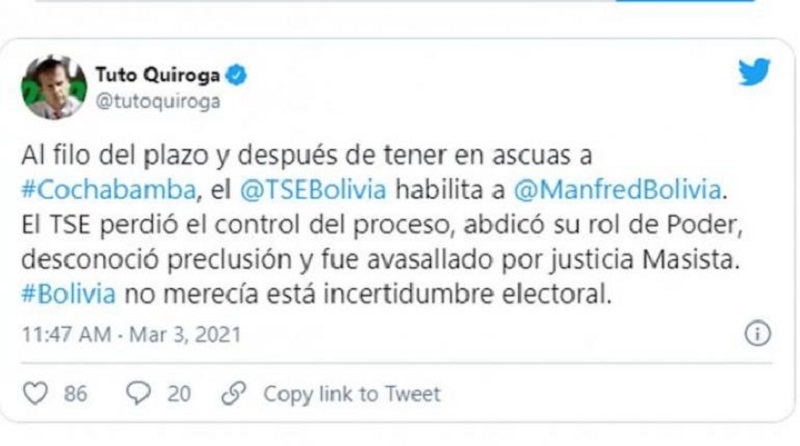Open the @ManfredBolivia mention
Viewport: 800px width, 446px height.
click(617, 190)
